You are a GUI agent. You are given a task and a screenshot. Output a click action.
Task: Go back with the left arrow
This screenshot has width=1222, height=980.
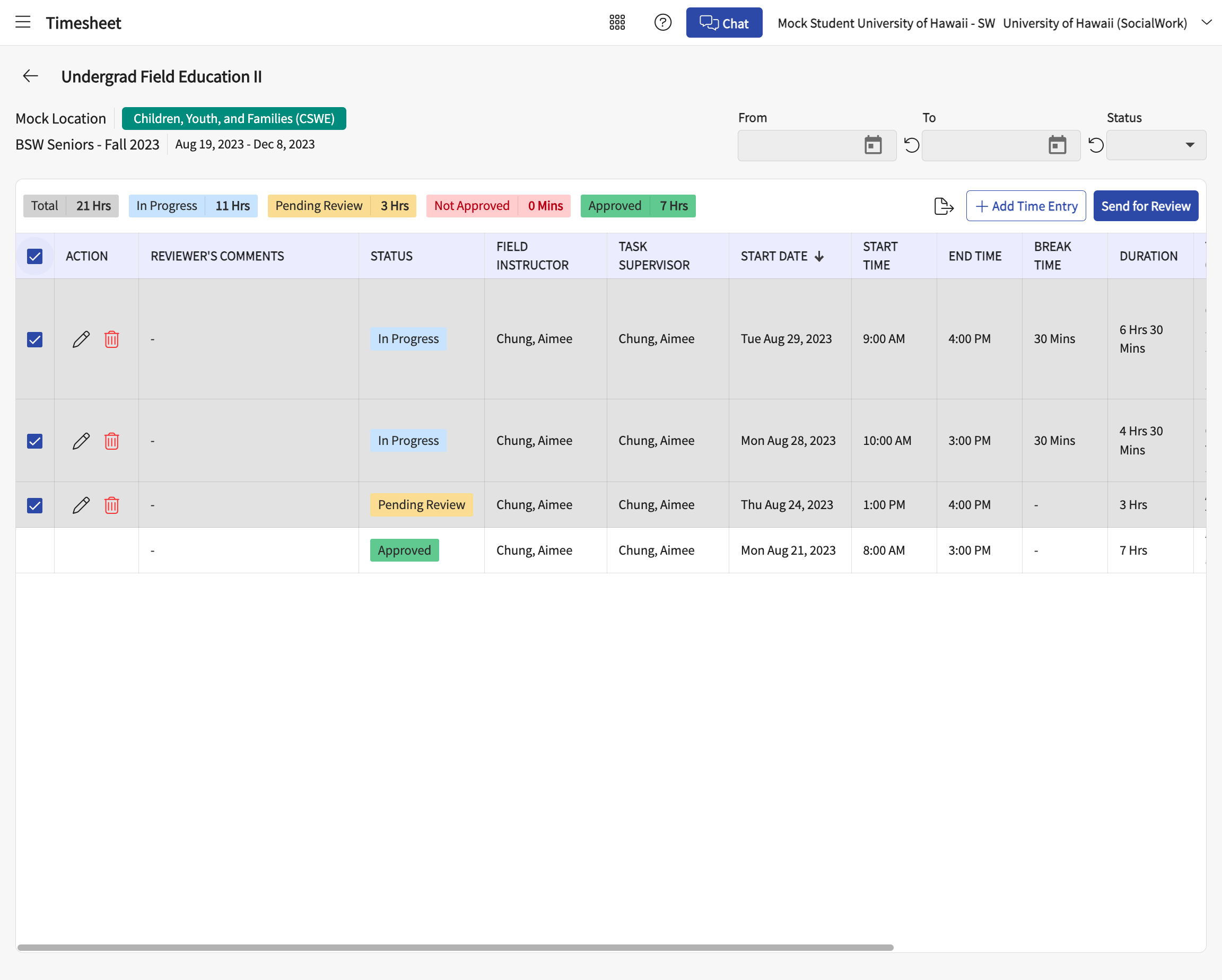(30, 76)
